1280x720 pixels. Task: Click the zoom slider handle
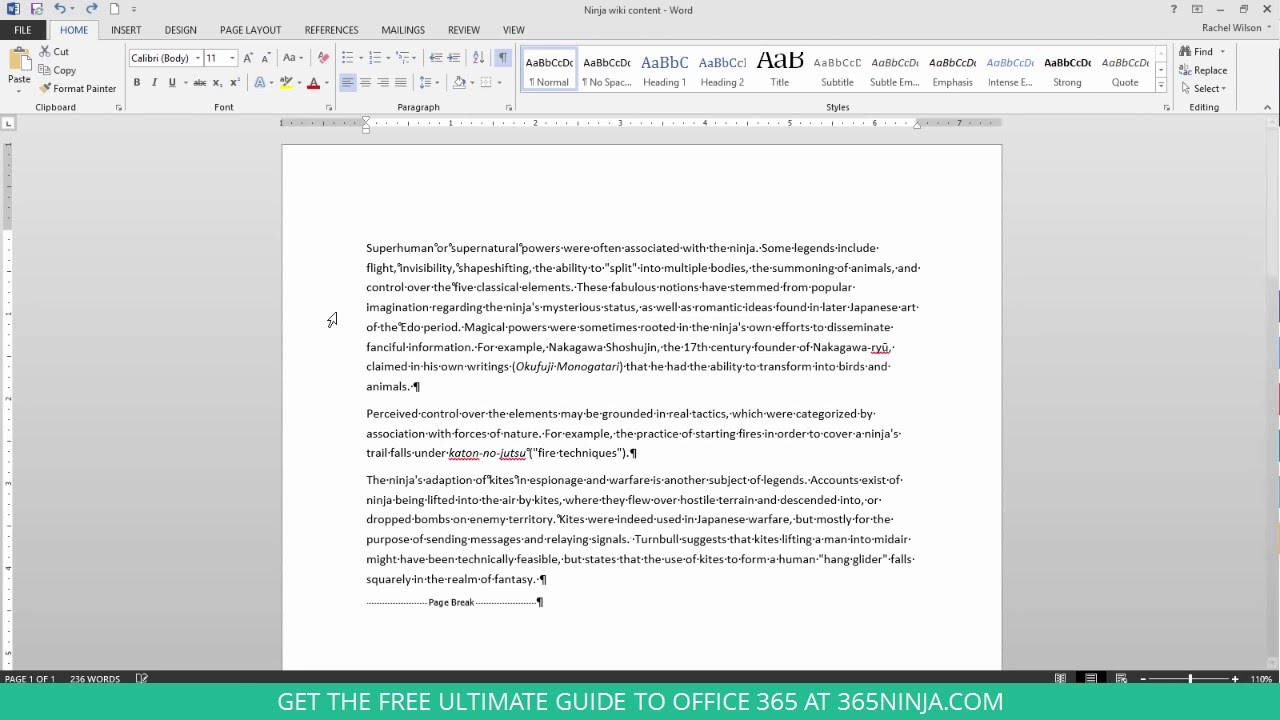point(1190,679)
